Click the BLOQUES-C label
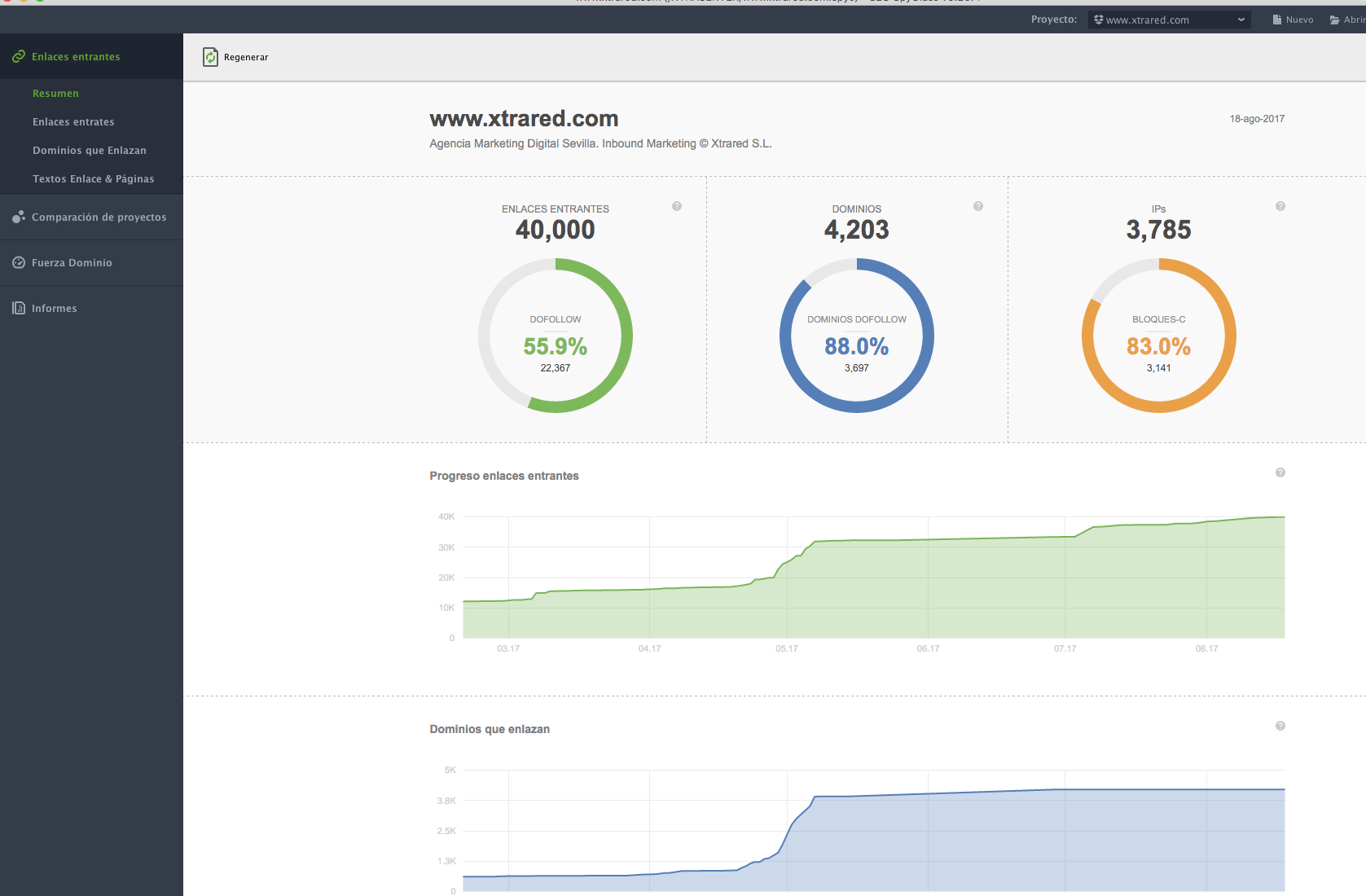The height and width of the screenshot is (896, 1366). point(1159,319)
